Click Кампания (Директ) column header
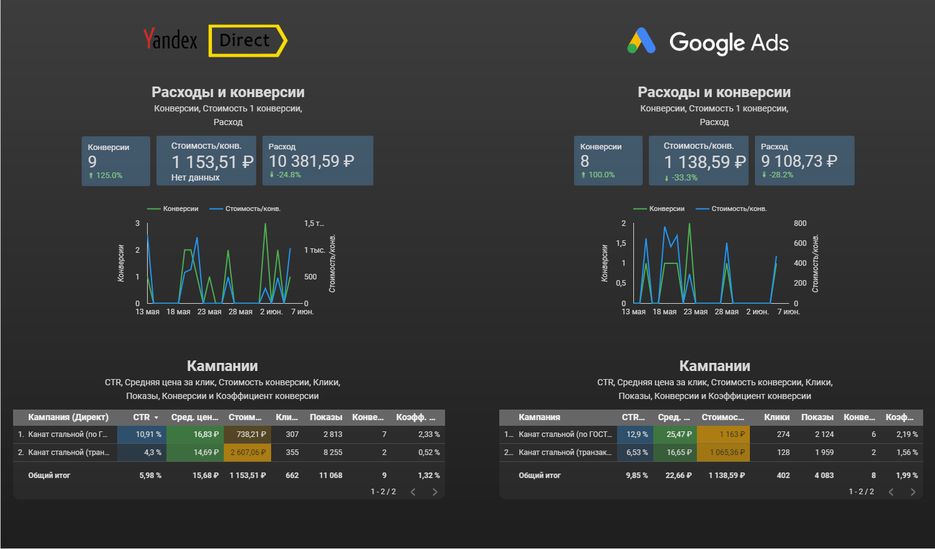935x549 pixels. [68, 417]
